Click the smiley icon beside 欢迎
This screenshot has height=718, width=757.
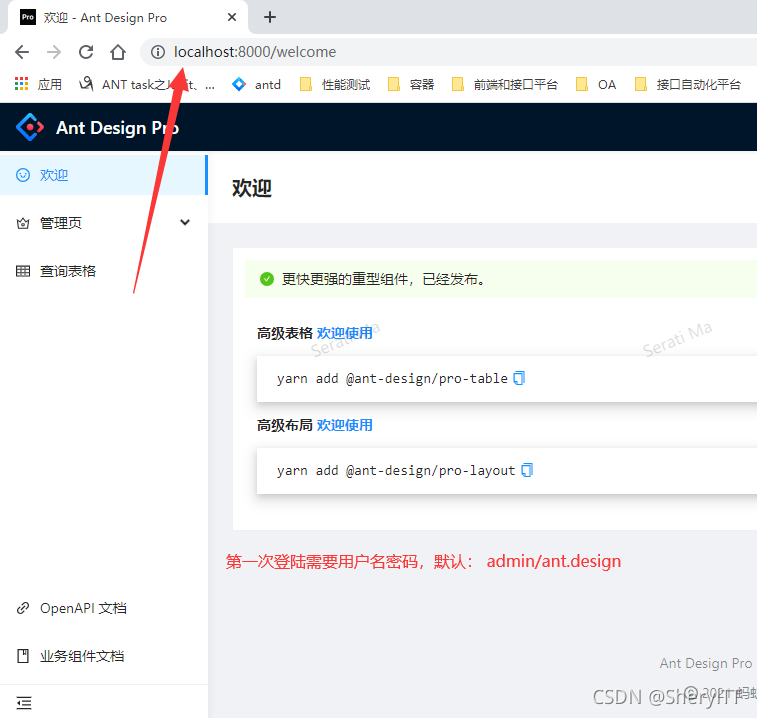pos(23,175)
